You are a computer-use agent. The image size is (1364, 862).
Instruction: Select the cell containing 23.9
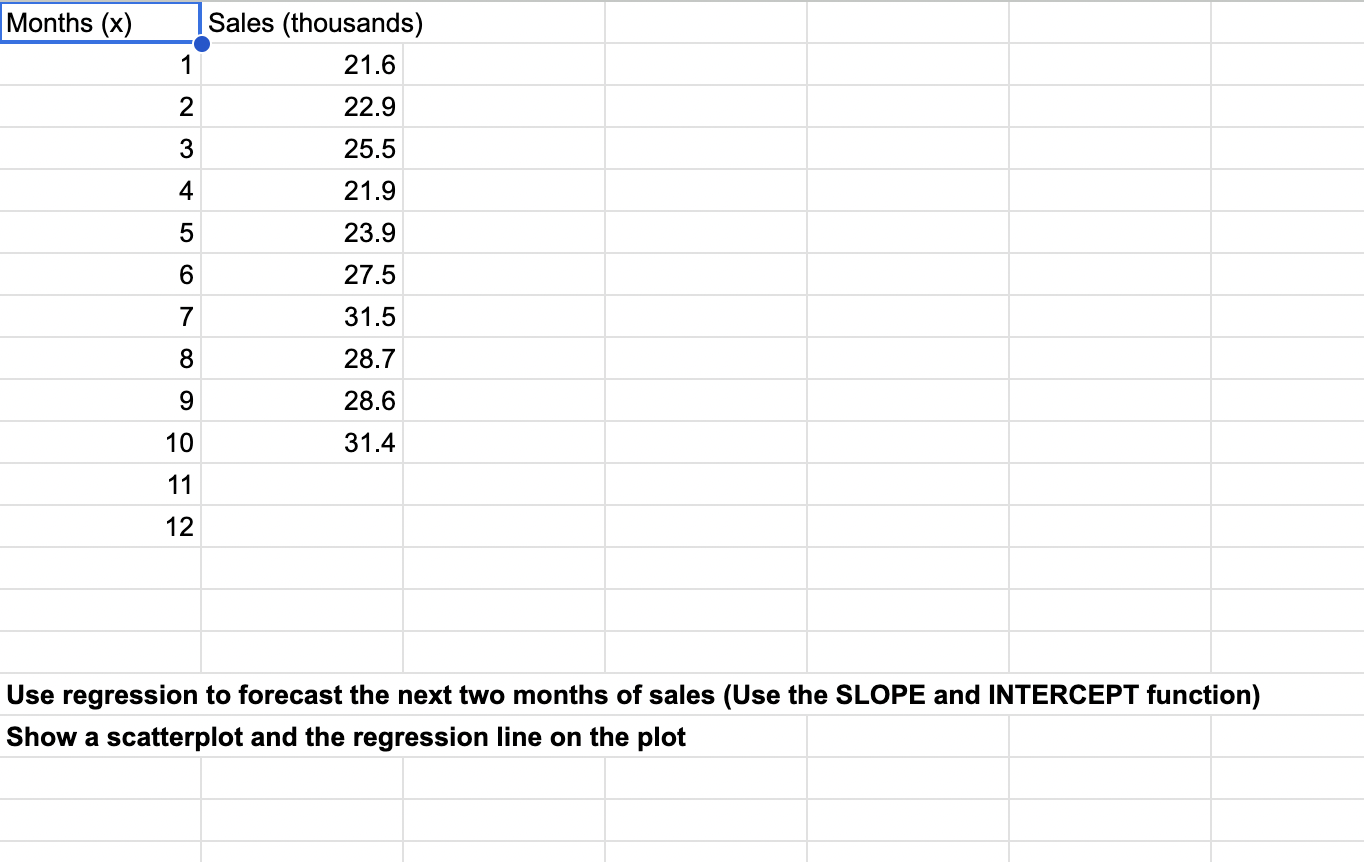[x=300, y=232]
